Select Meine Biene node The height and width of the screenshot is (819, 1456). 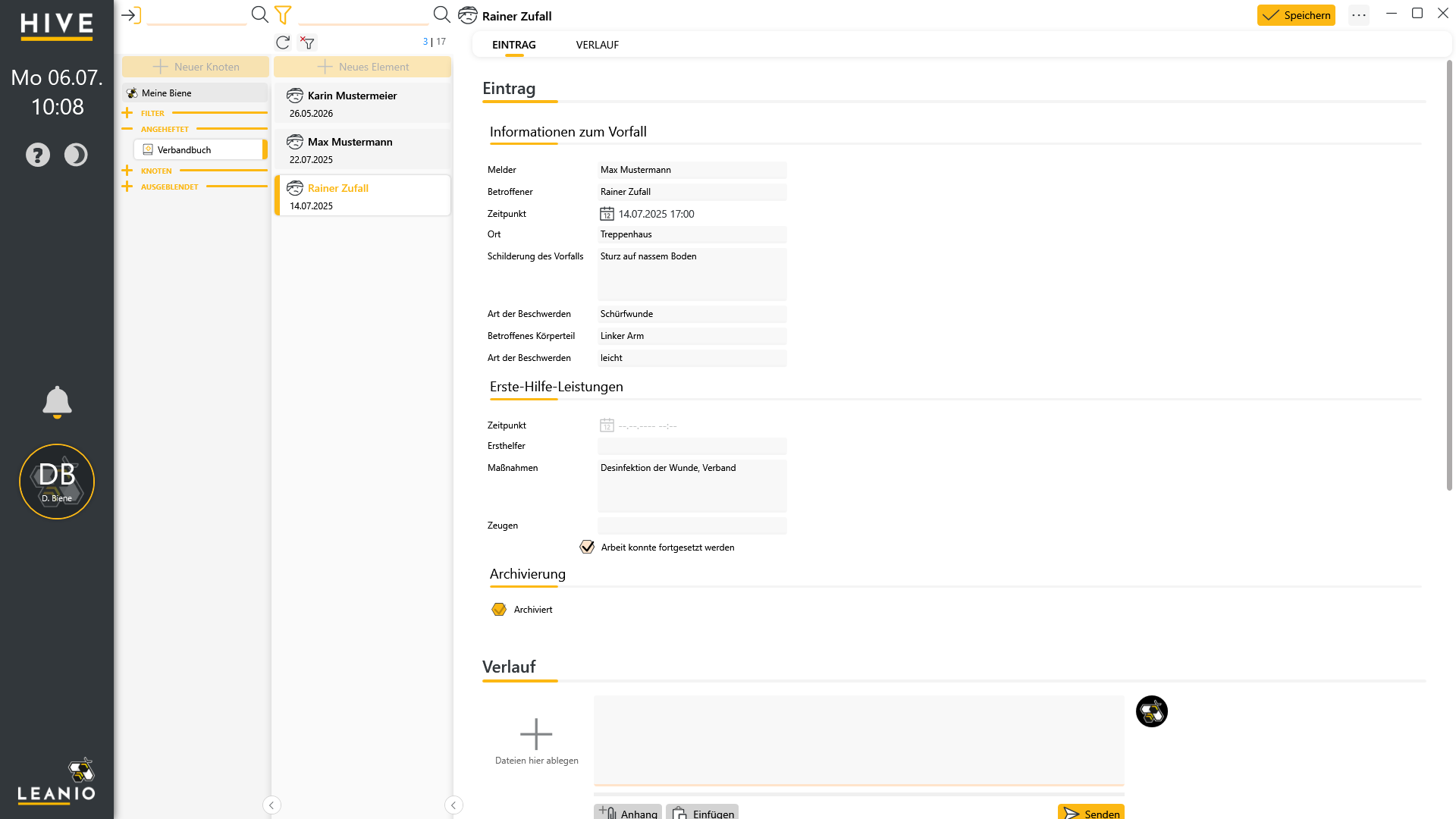pyautogui.click(x=195, y=93)
